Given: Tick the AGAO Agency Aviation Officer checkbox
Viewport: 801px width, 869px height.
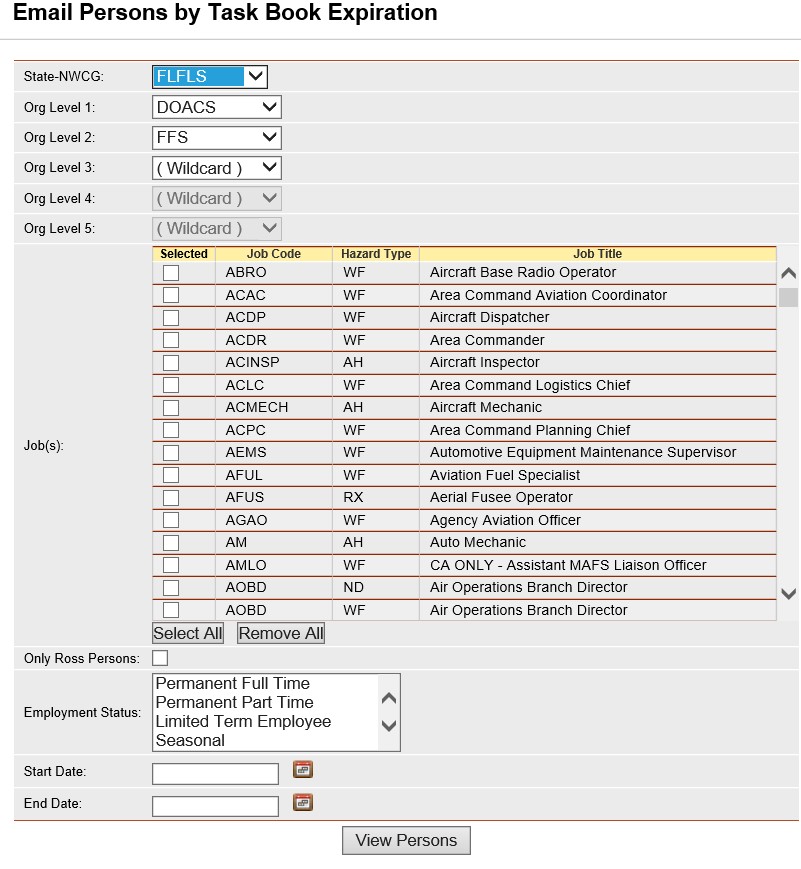Looking at the screenshot, I should tap(171, 520).
